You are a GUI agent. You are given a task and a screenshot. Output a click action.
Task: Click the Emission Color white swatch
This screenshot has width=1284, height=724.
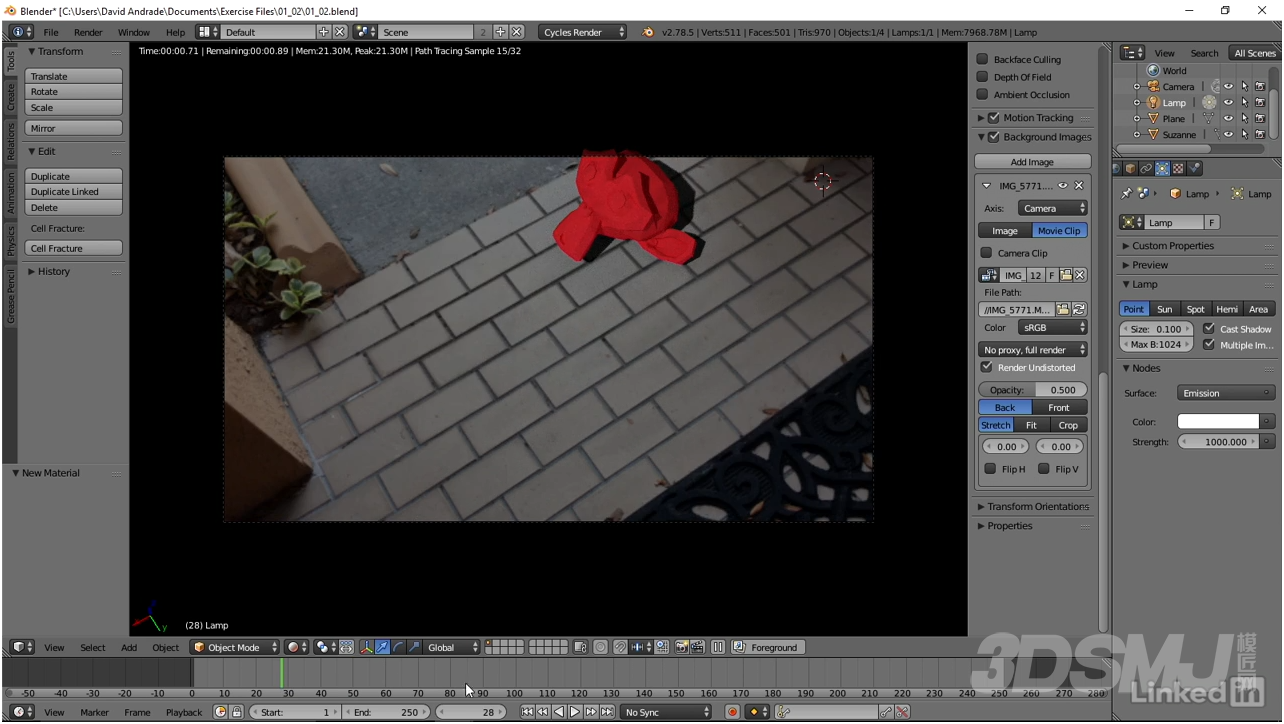click(x=1218, y=421)
